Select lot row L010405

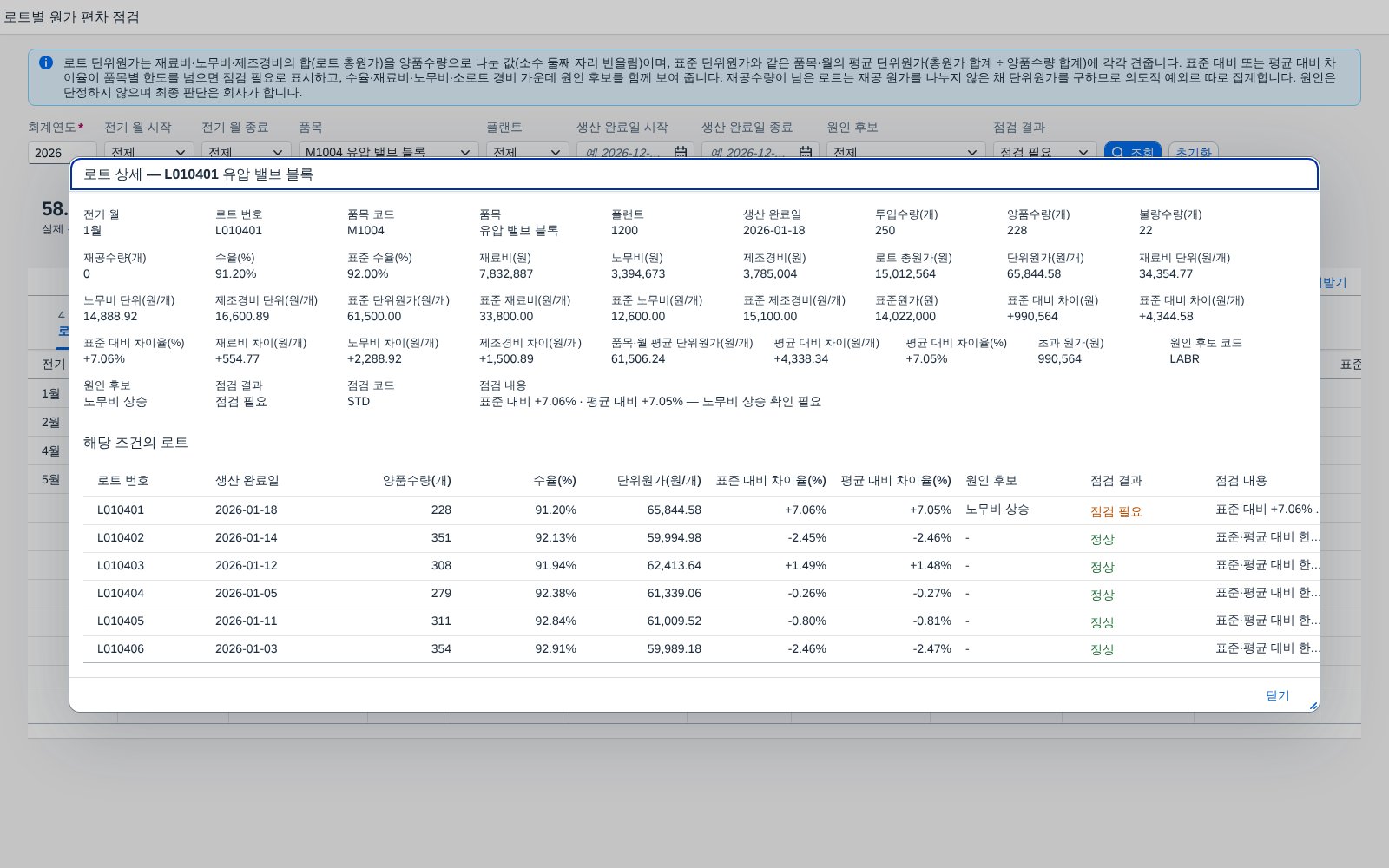click(701, 621)
